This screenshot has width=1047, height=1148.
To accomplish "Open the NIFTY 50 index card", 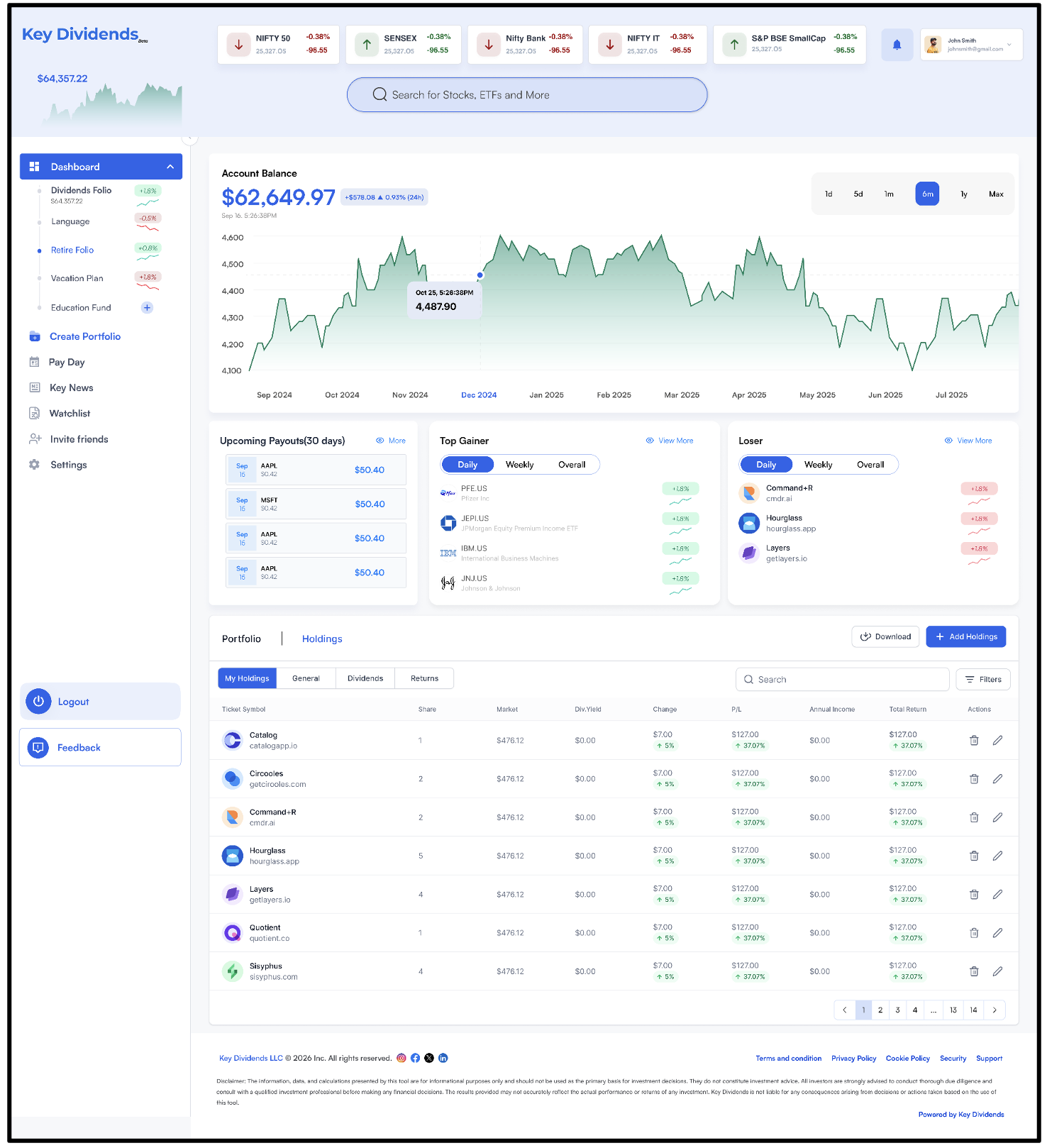I will point(278,45).
